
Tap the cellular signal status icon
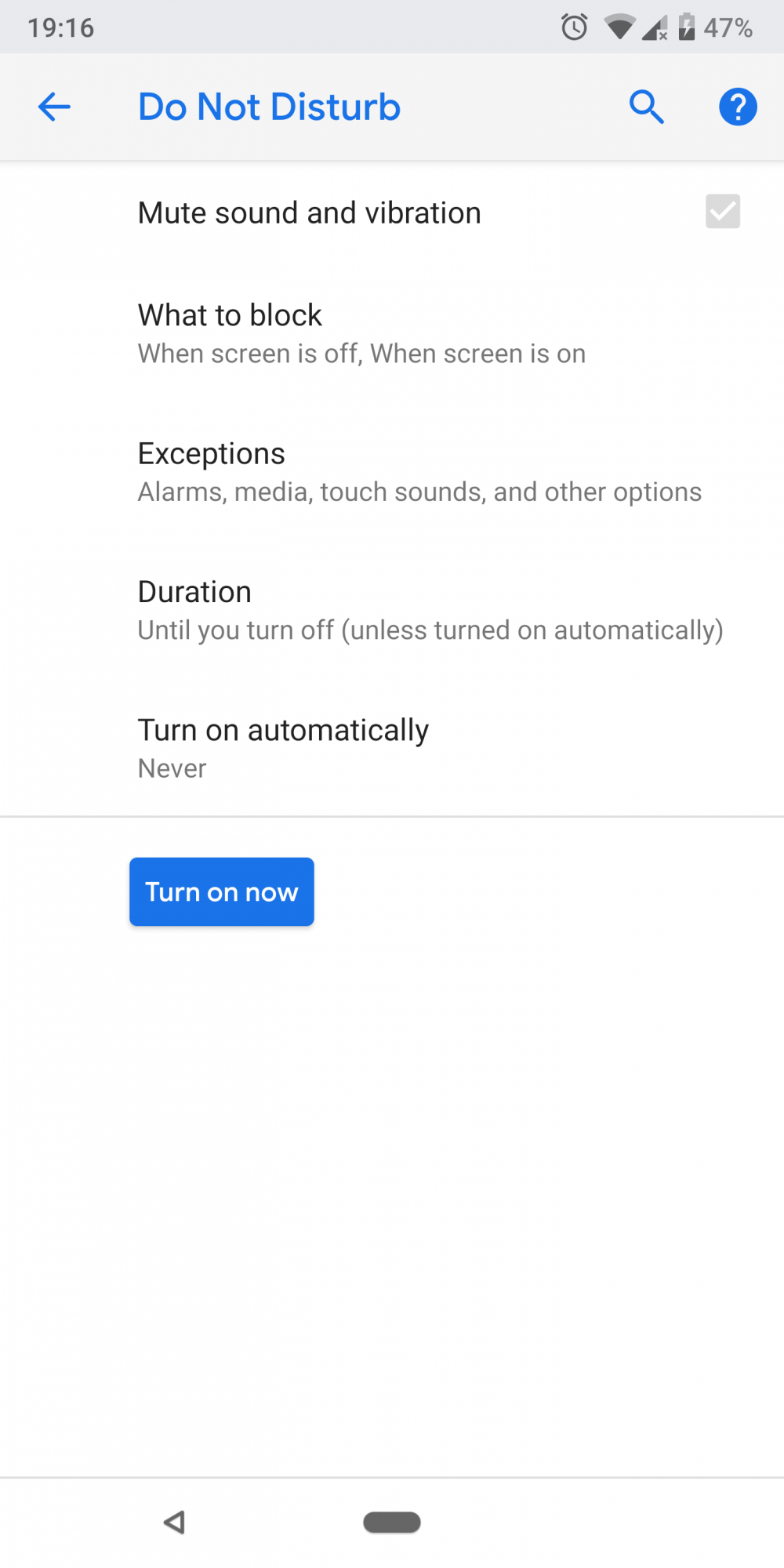(655, 28)
